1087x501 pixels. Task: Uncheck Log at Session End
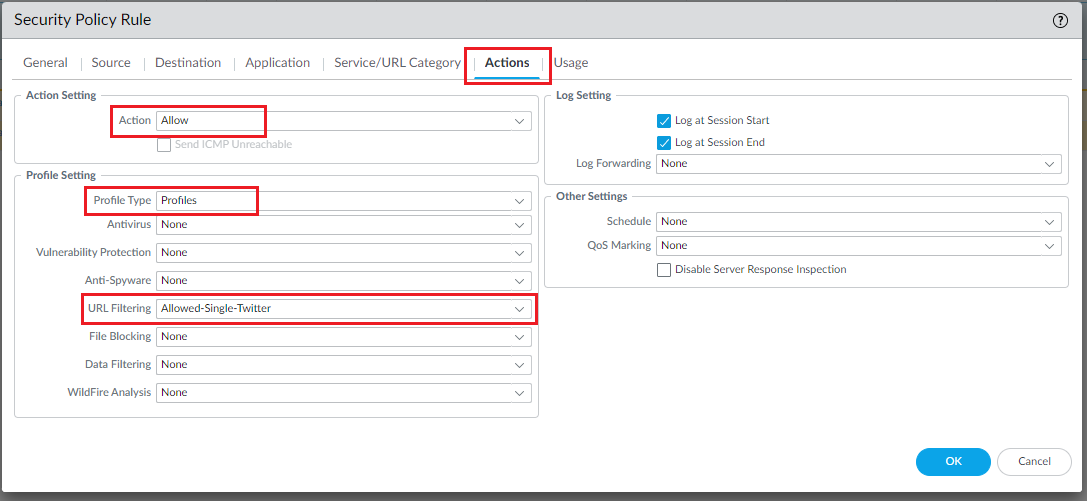pos(664,142)
